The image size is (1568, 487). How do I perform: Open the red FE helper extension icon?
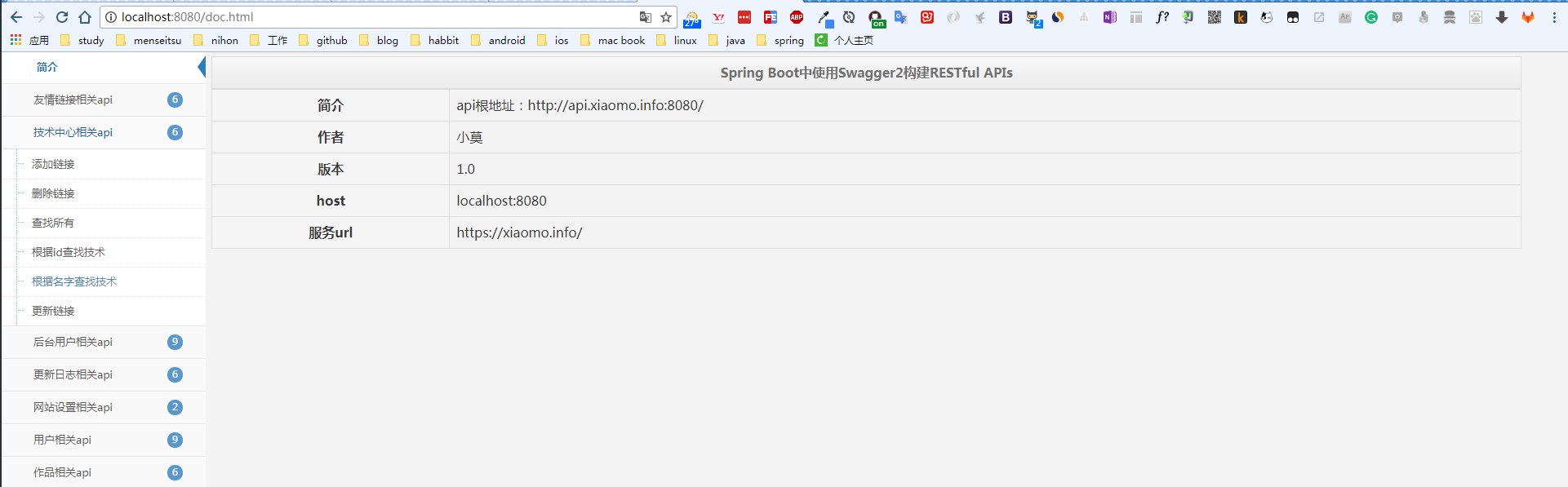(x=771, y=17)
